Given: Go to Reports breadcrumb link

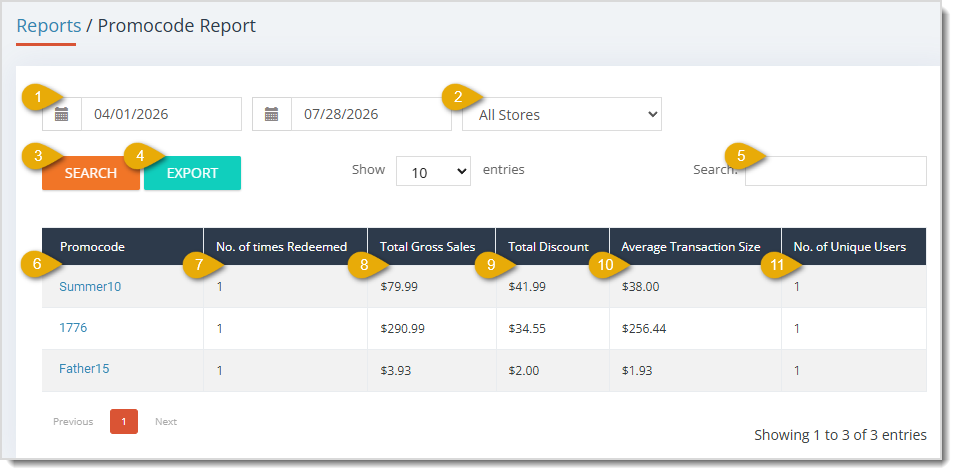Looking at the screenshot, I should pos(49,26).
